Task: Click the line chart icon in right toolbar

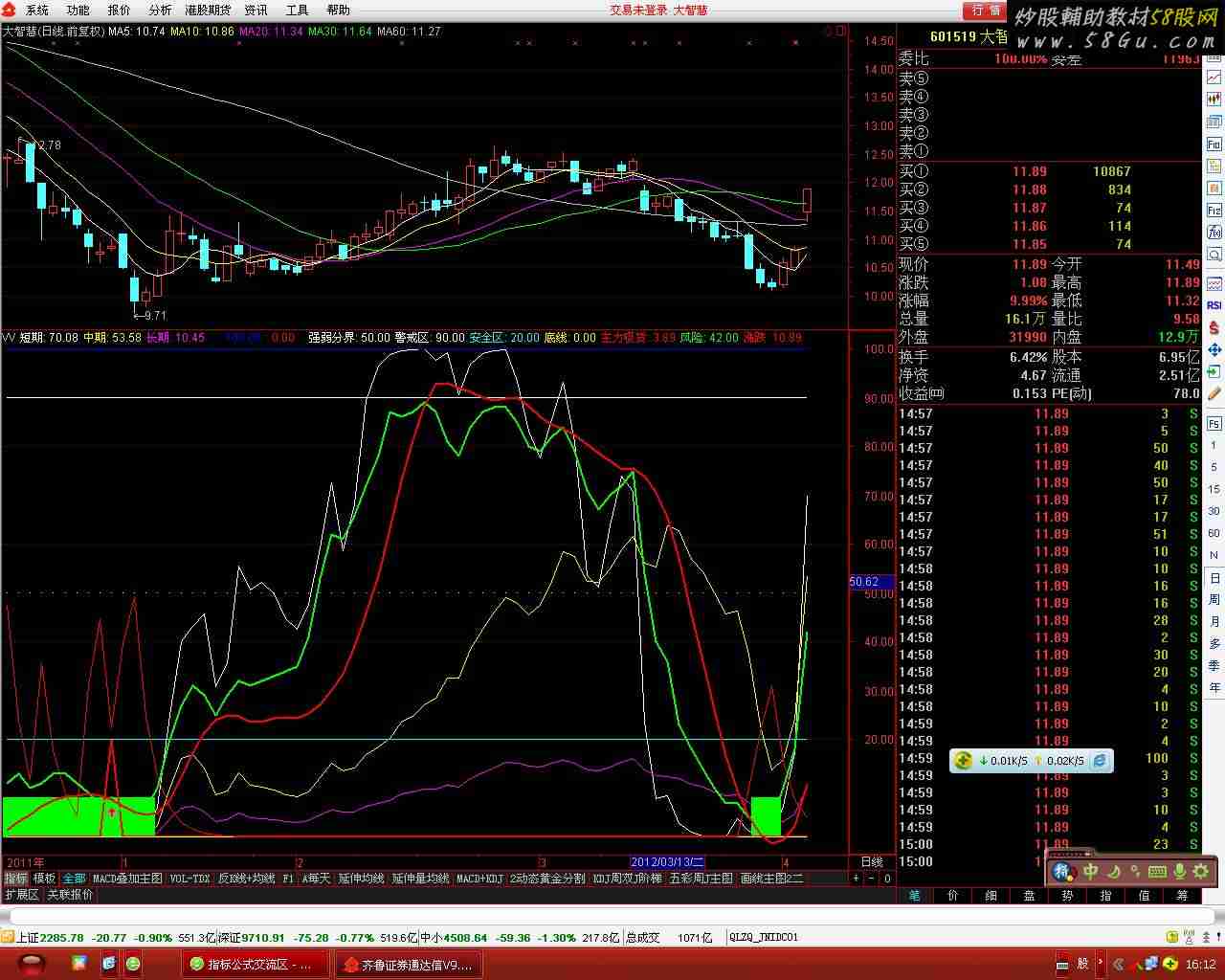Action: coord(1214,76)
